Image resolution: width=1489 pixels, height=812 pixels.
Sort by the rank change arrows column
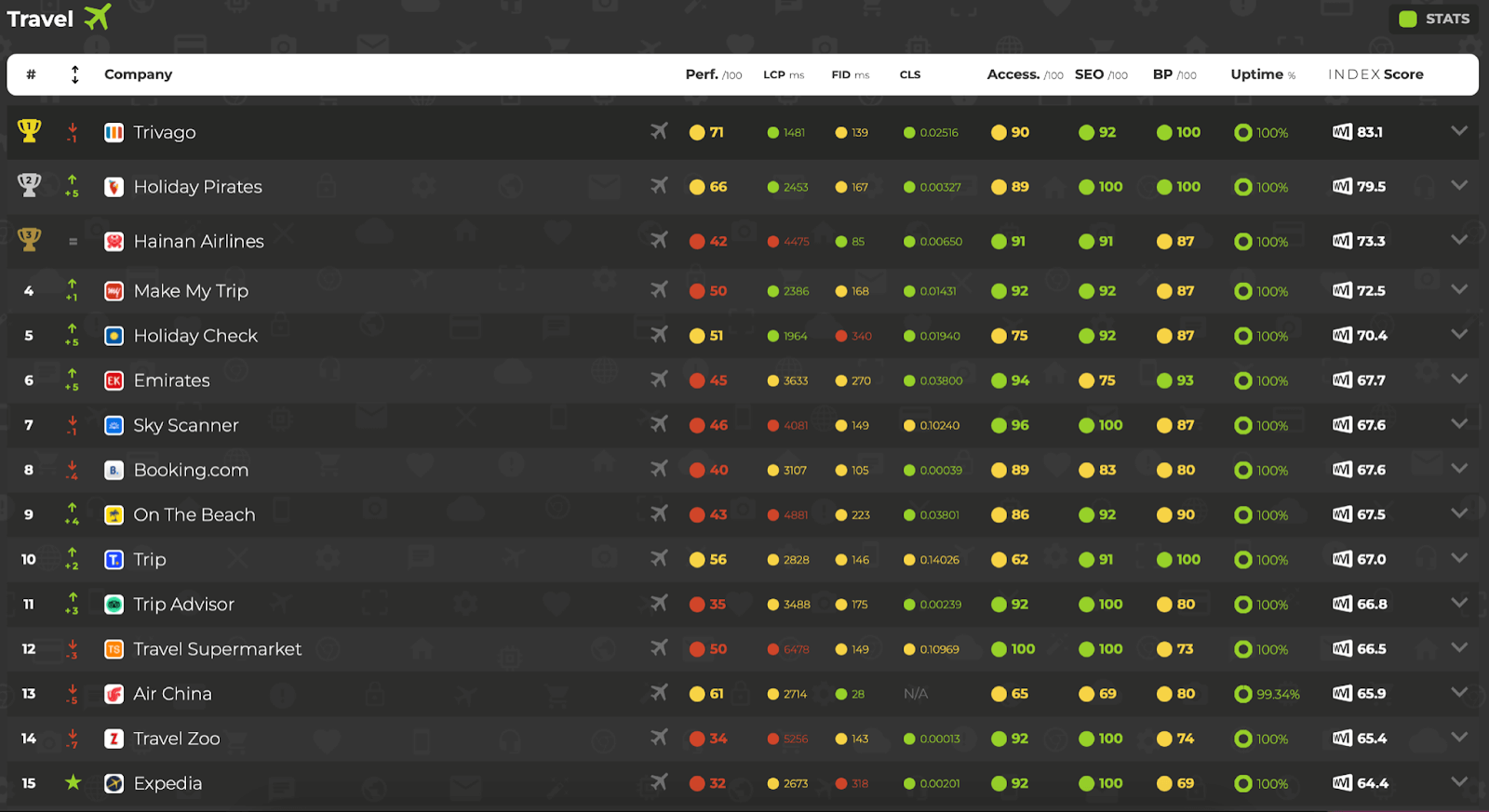tap(75, 74)
